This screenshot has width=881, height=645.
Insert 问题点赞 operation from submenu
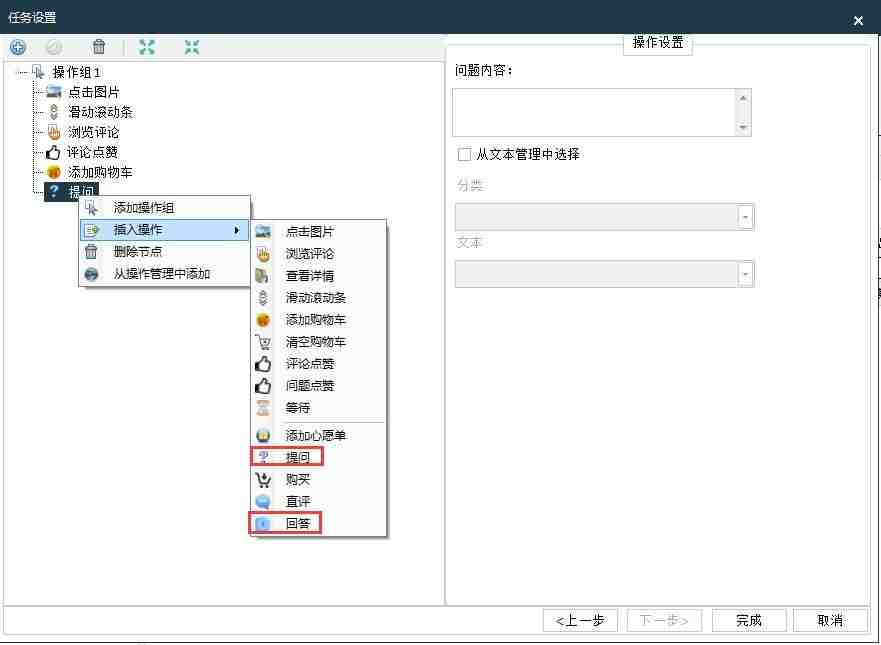pyautogui.click(x=319, y=385)
